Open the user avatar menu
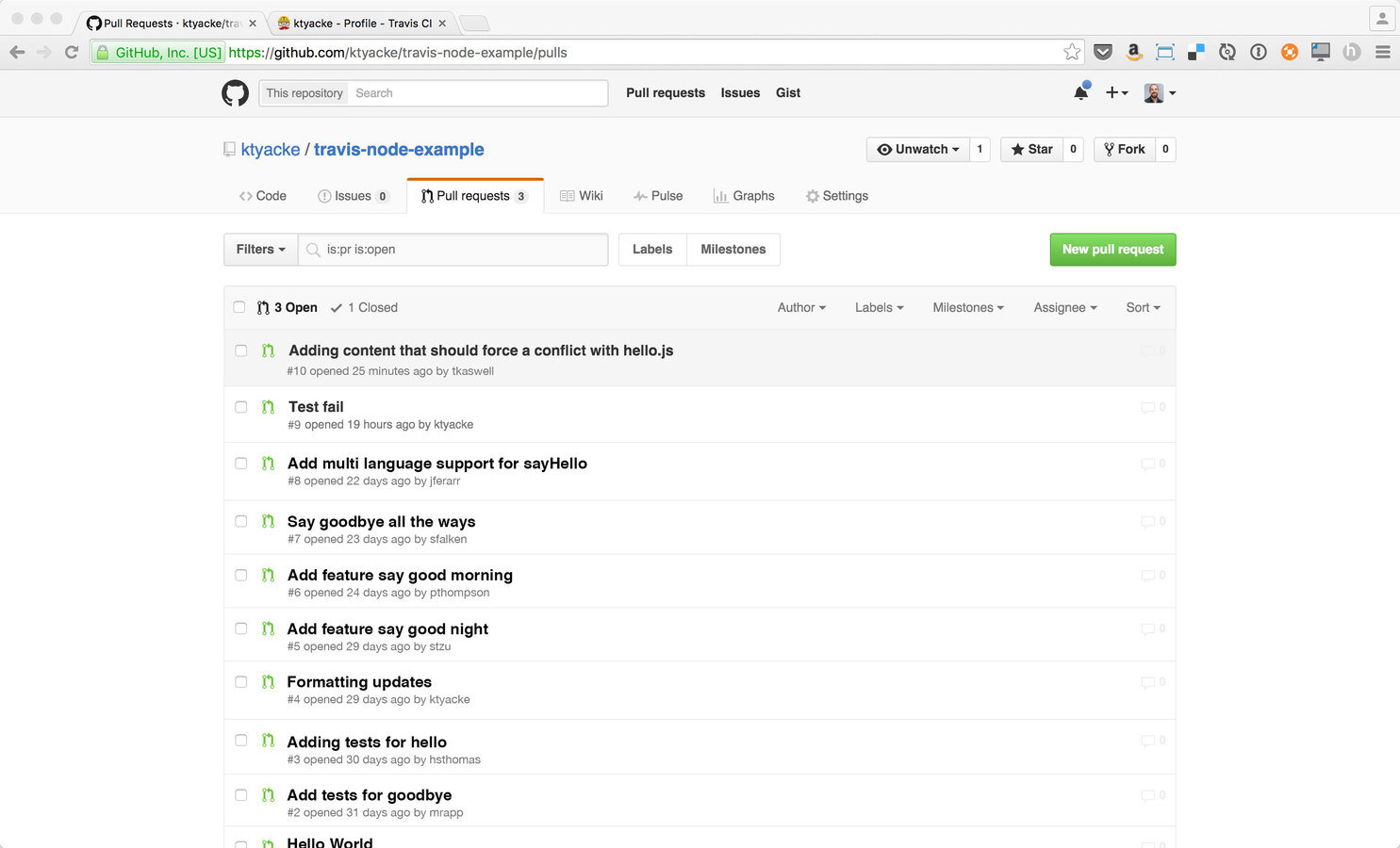Image resolution: width=1400 pixels, height=848 pixels. (x=1160, y=92)
